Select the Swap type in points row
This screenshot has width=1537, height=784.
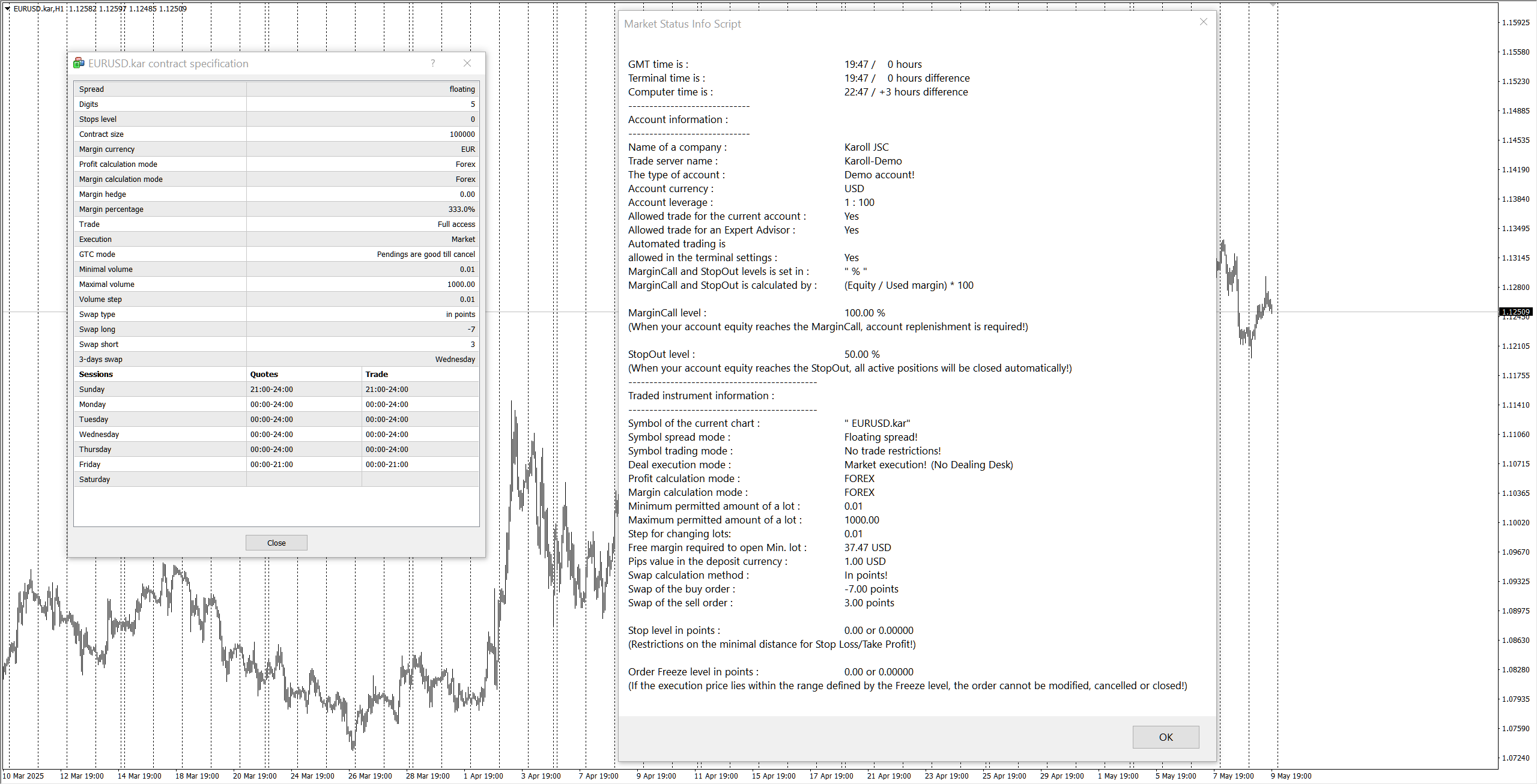click(276, 314)
